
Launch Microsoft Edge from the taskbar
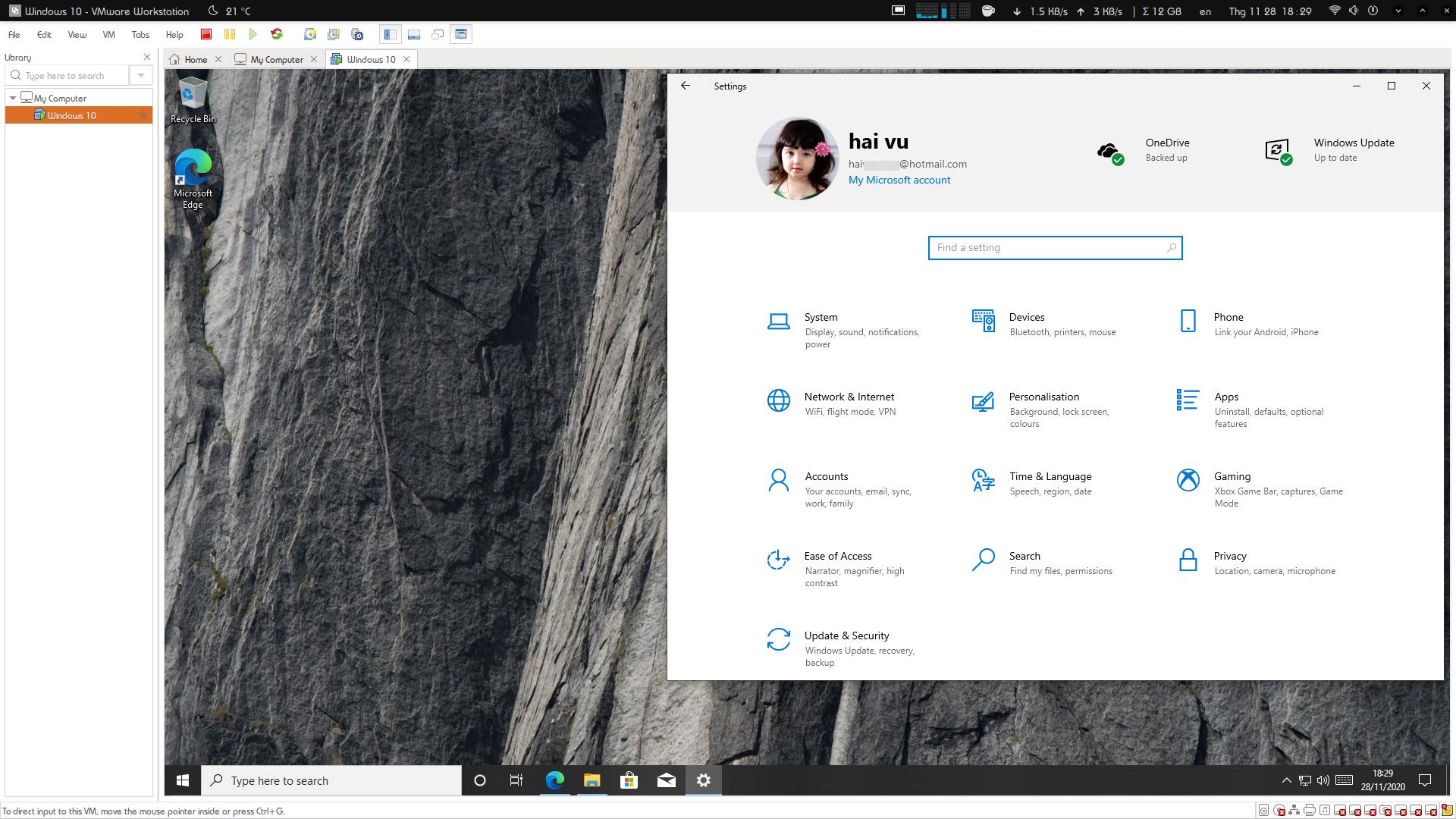pyautogui.click(x=554, y=780)
